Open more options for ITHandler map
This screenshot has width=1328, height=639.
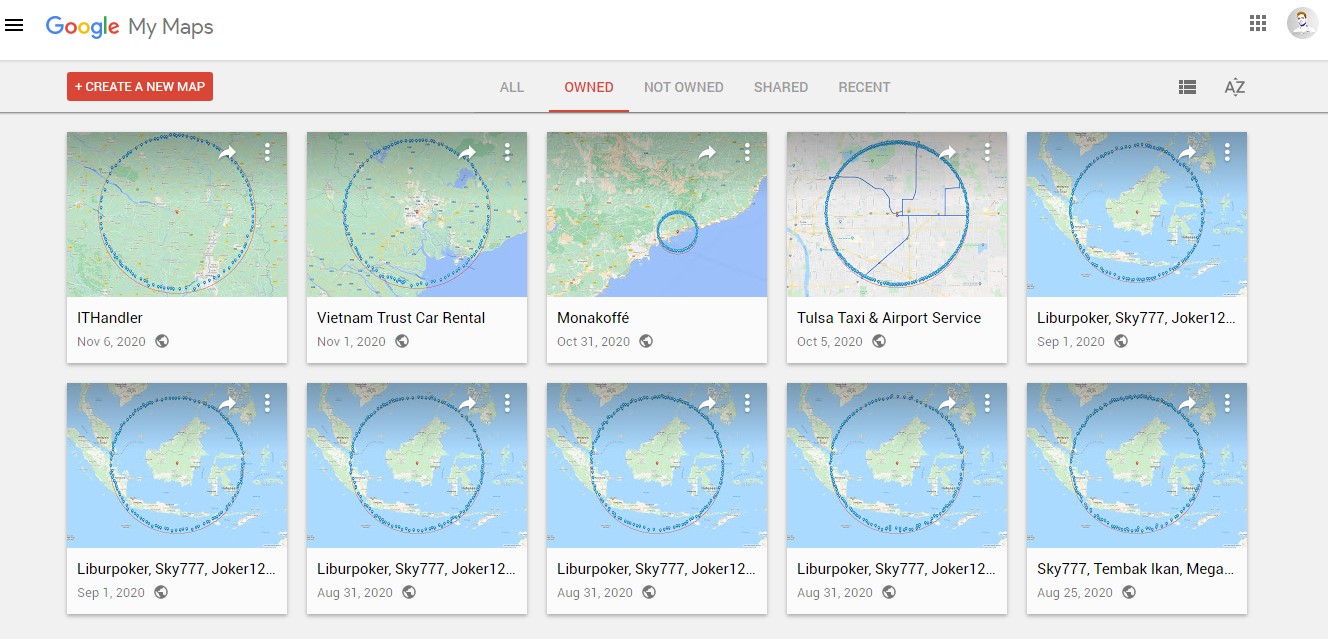point(267,152)
